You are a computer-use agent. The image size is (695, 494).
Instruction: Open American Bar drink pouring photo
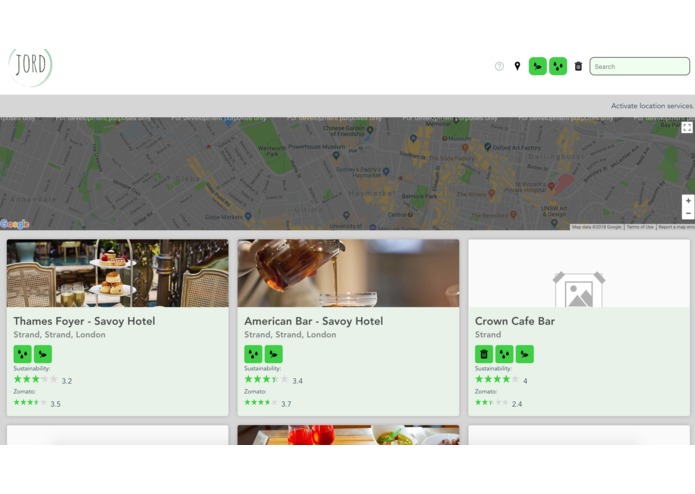(x=348, y=273)
